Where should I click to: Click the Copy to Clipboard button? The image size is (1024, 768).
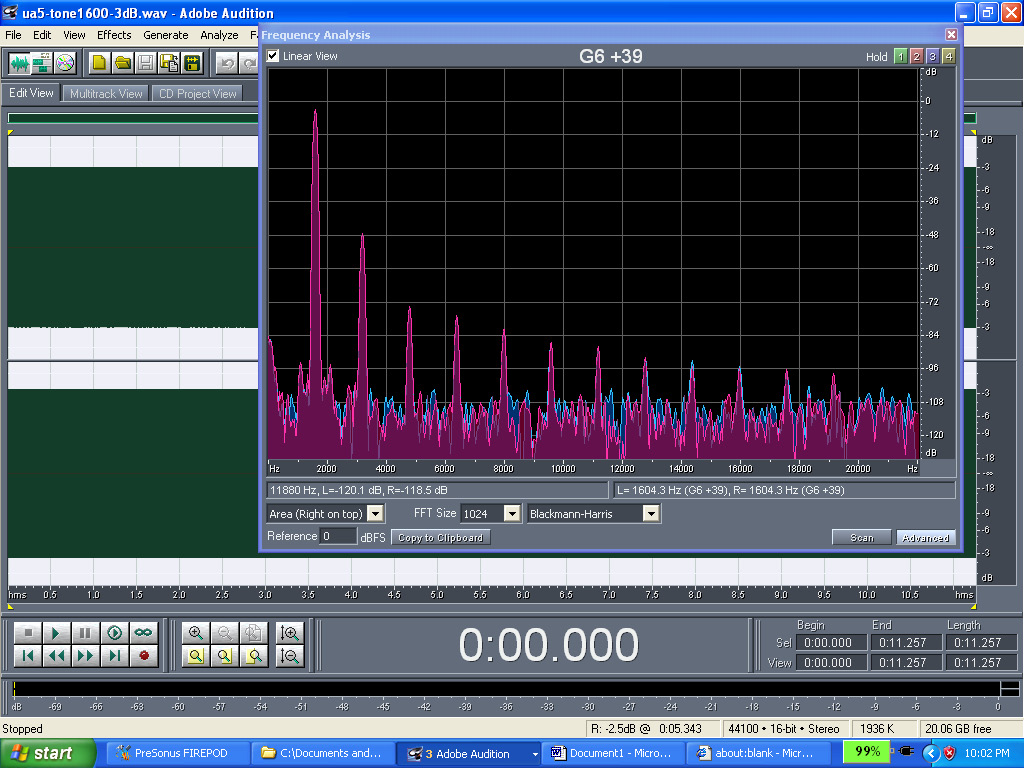[x=440, y=538]
